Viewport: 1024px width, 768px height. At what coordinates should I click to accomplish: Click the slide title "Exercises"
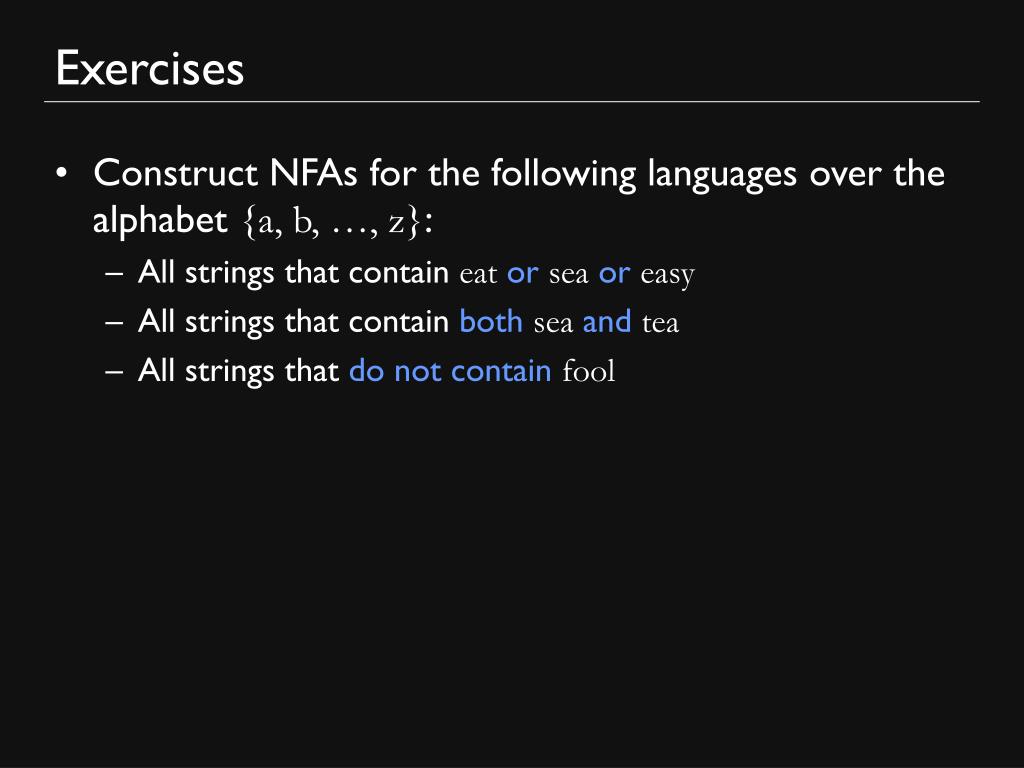pos(150,68)
